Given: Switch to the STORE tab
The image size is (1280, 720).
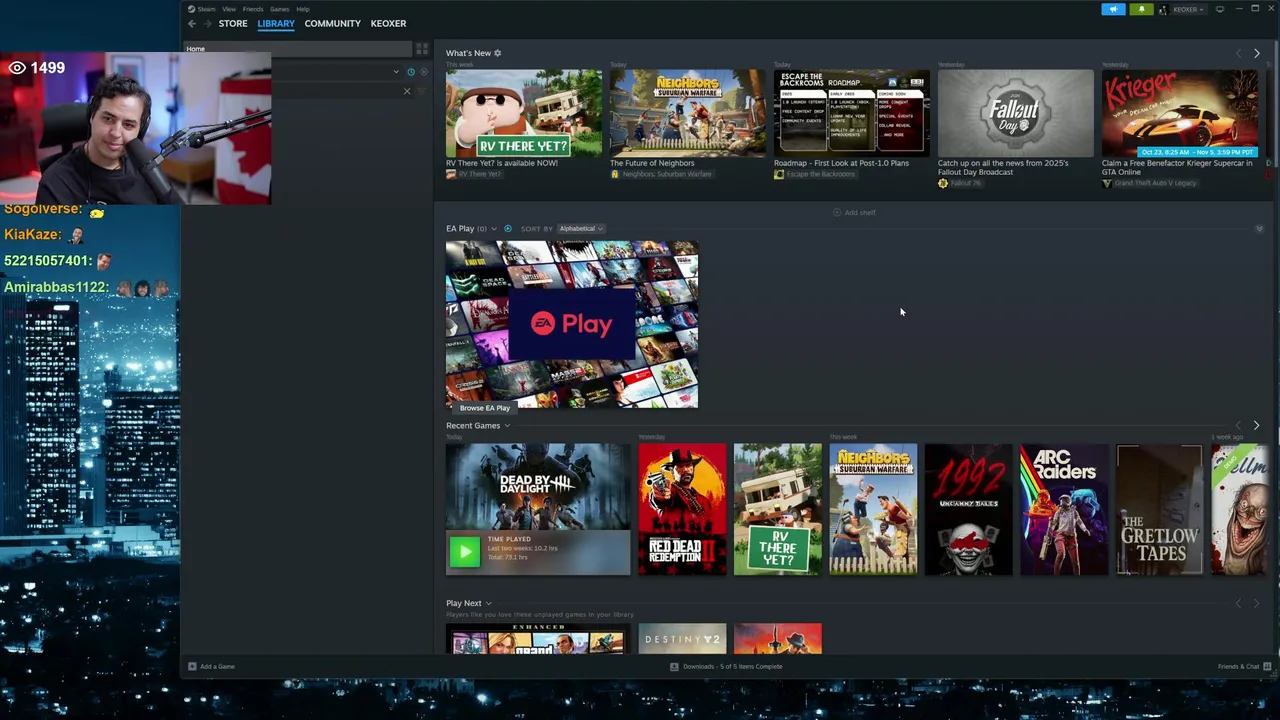Looking at the screenshot, I should [233, 23].
